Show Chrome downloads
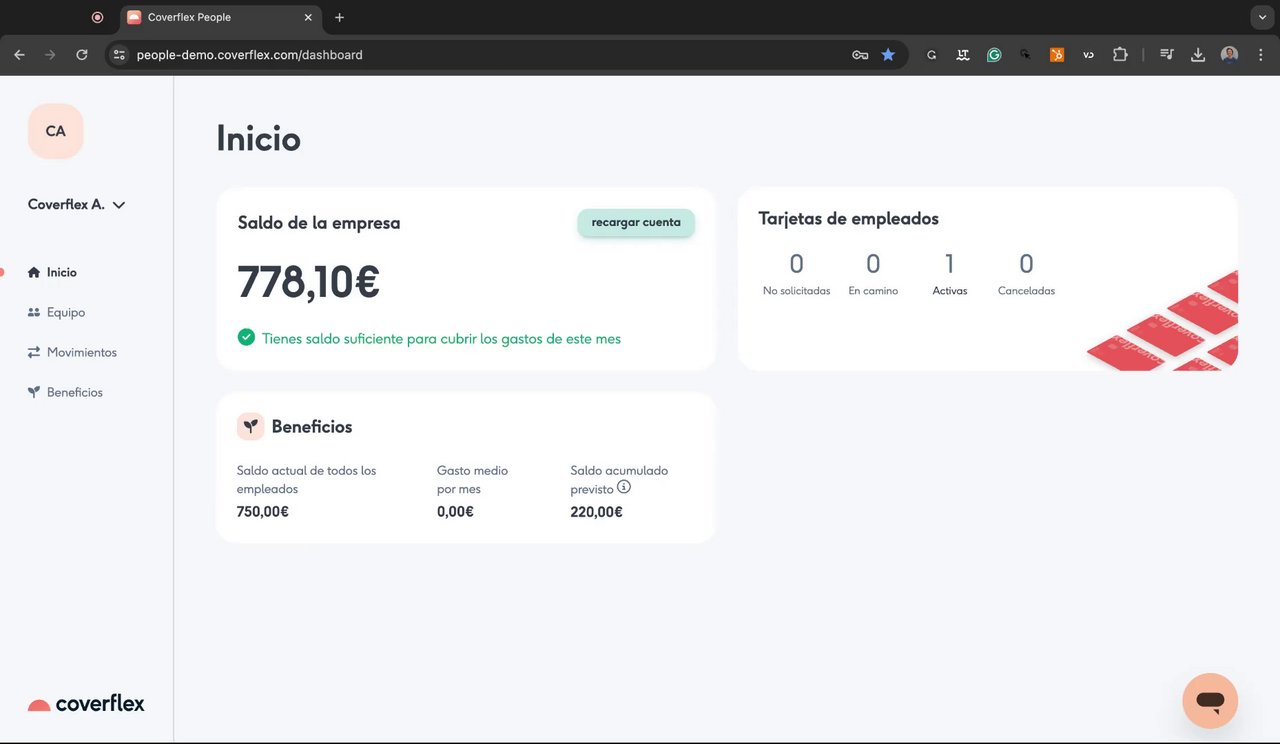 click(x=1198, y=55)
